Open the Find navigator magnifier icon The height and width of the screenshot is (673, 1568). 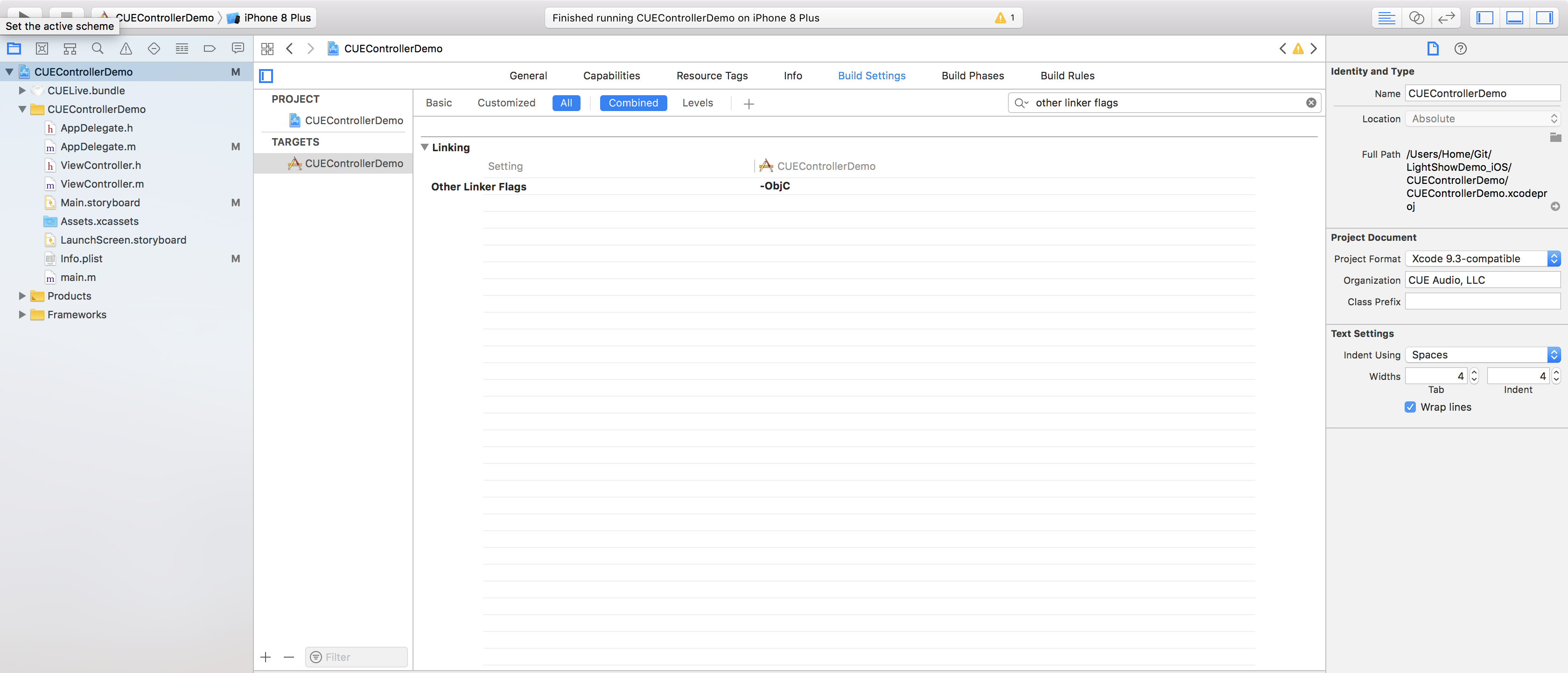pyautogui.click(x=98, y=49)
